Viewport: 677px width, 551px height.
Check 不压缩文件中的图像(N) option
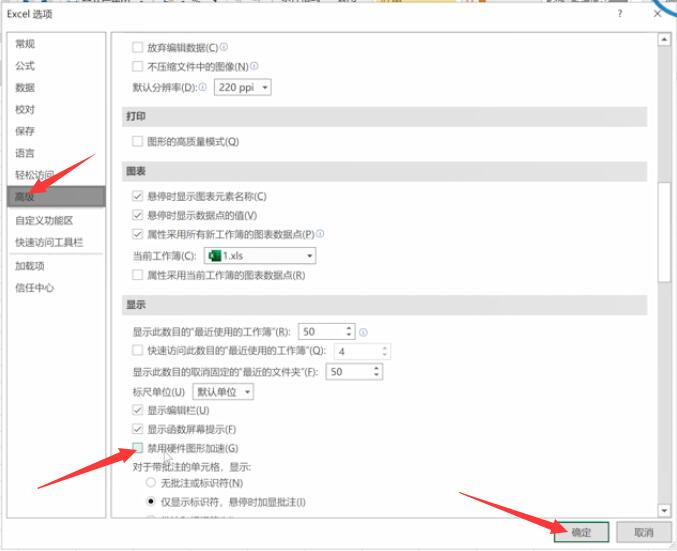(137, 66)
